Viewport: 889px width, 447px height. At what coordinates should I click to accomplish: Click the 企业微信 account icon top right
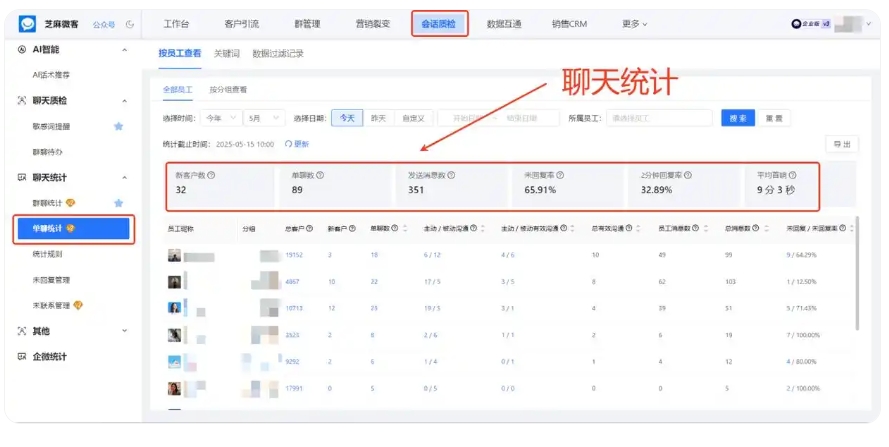coord(796,24)
